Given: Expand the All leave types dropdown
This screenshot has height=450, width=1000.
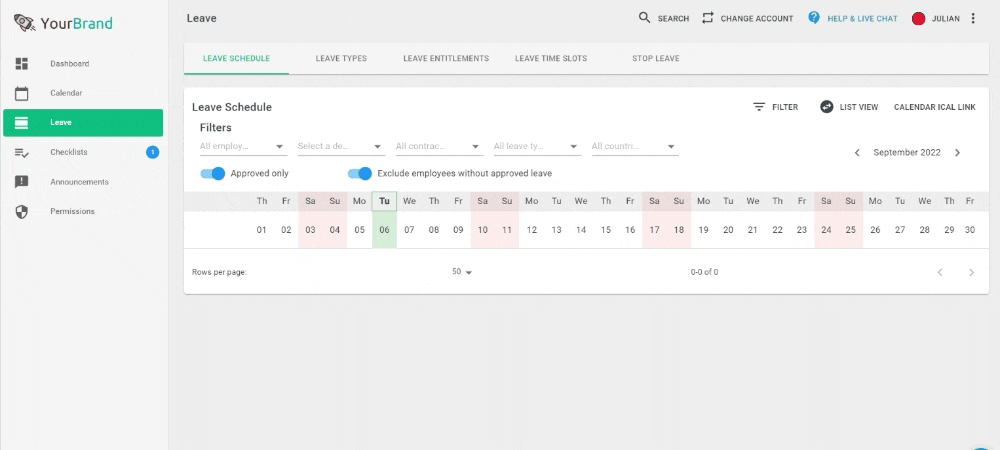Looking at the screenshot, I should click(538, 147).
